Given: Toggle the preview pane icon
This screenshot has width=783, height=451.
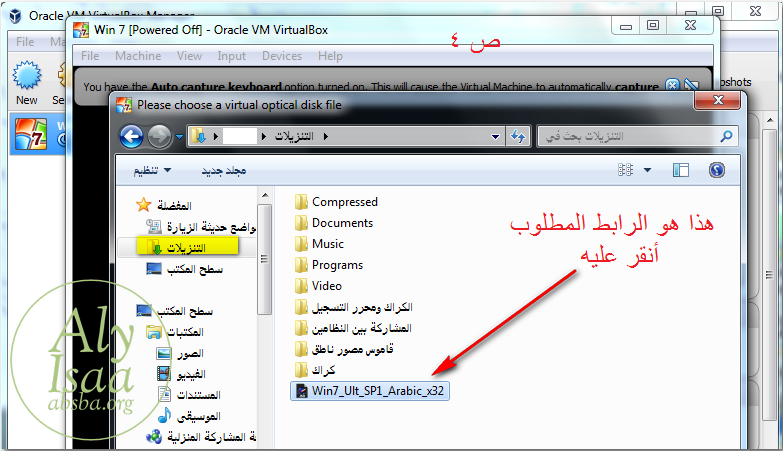Looking at the screenshot, I should point(681,170).
